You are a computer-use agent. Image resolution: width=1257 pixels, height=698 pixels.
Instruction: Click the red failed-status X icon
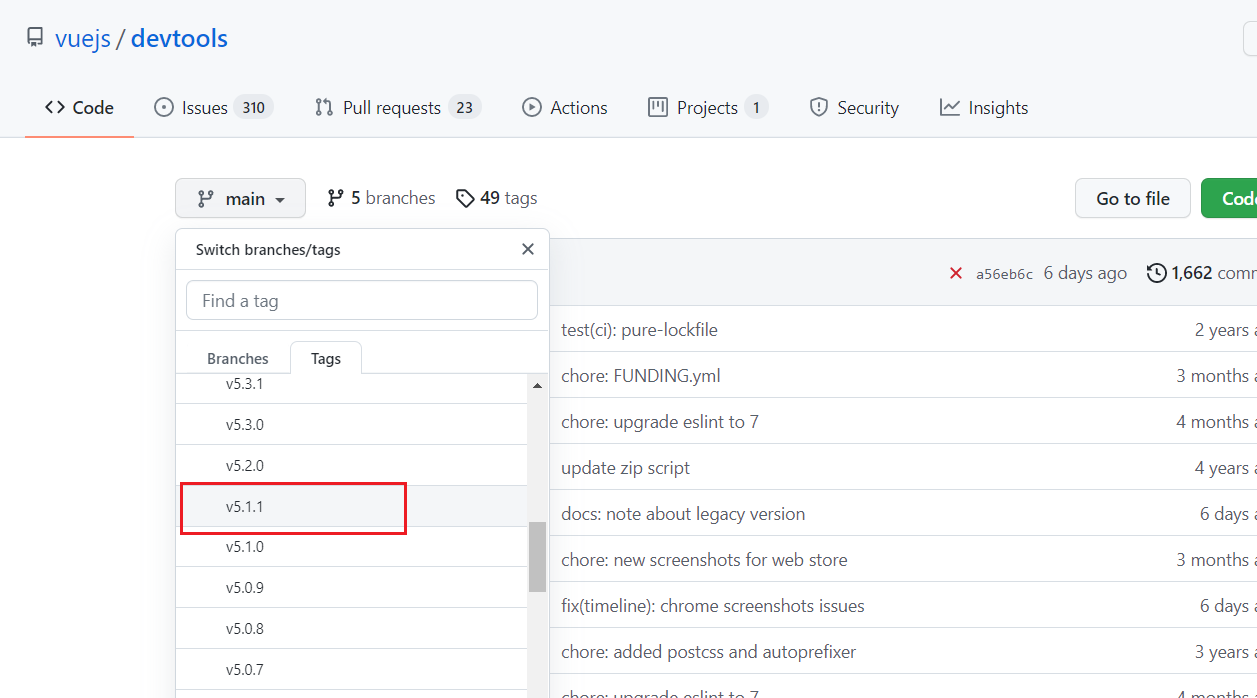coord(956,273)
